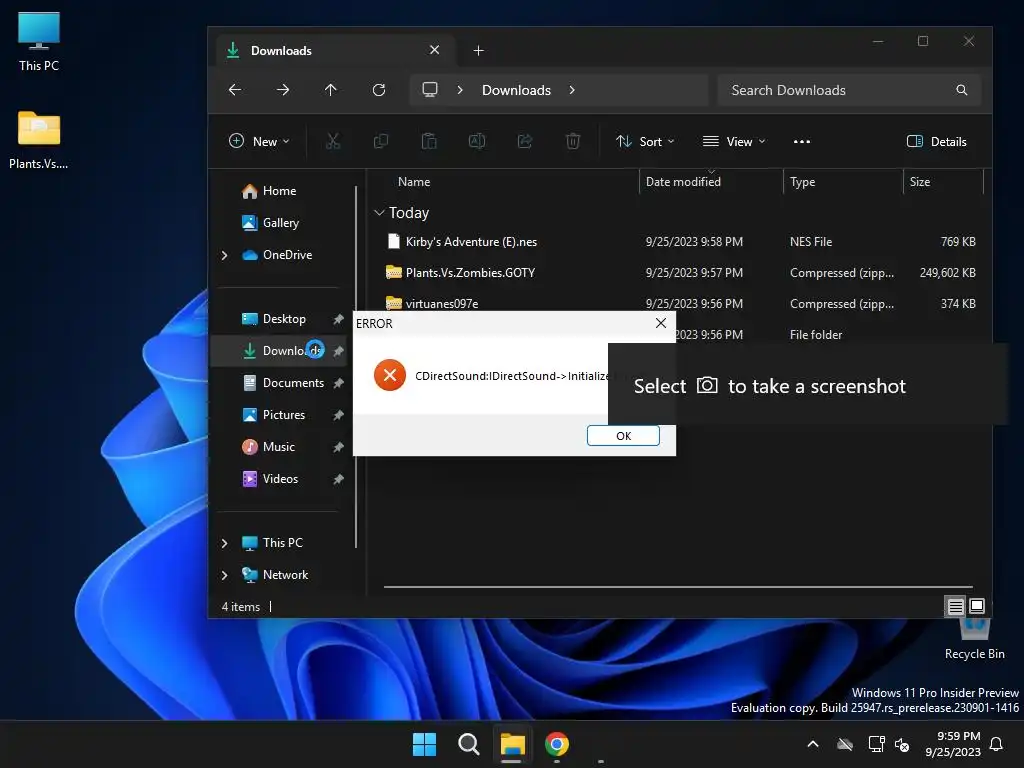Toggle the Details pane
Viewport: 1024px width, 768px height.
pos(937,141)
